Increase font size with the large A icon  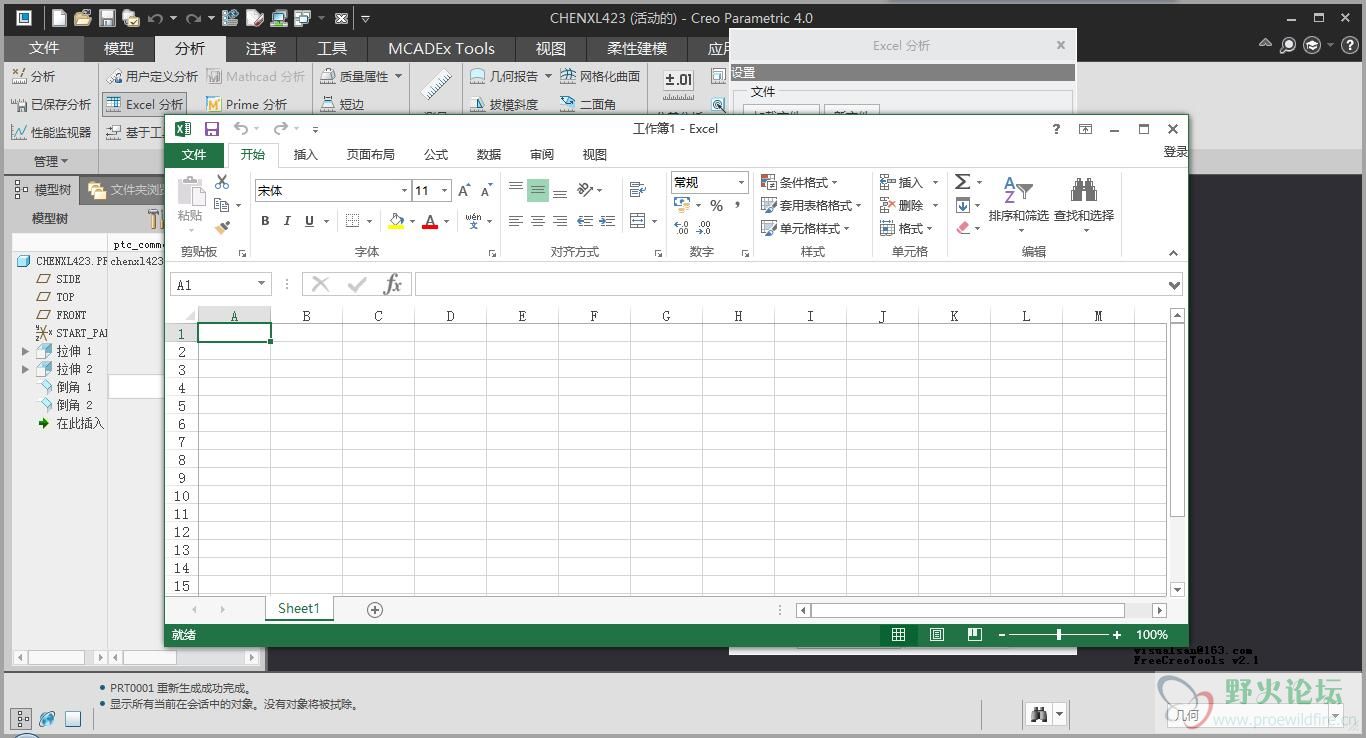click(x=464, y=190)
